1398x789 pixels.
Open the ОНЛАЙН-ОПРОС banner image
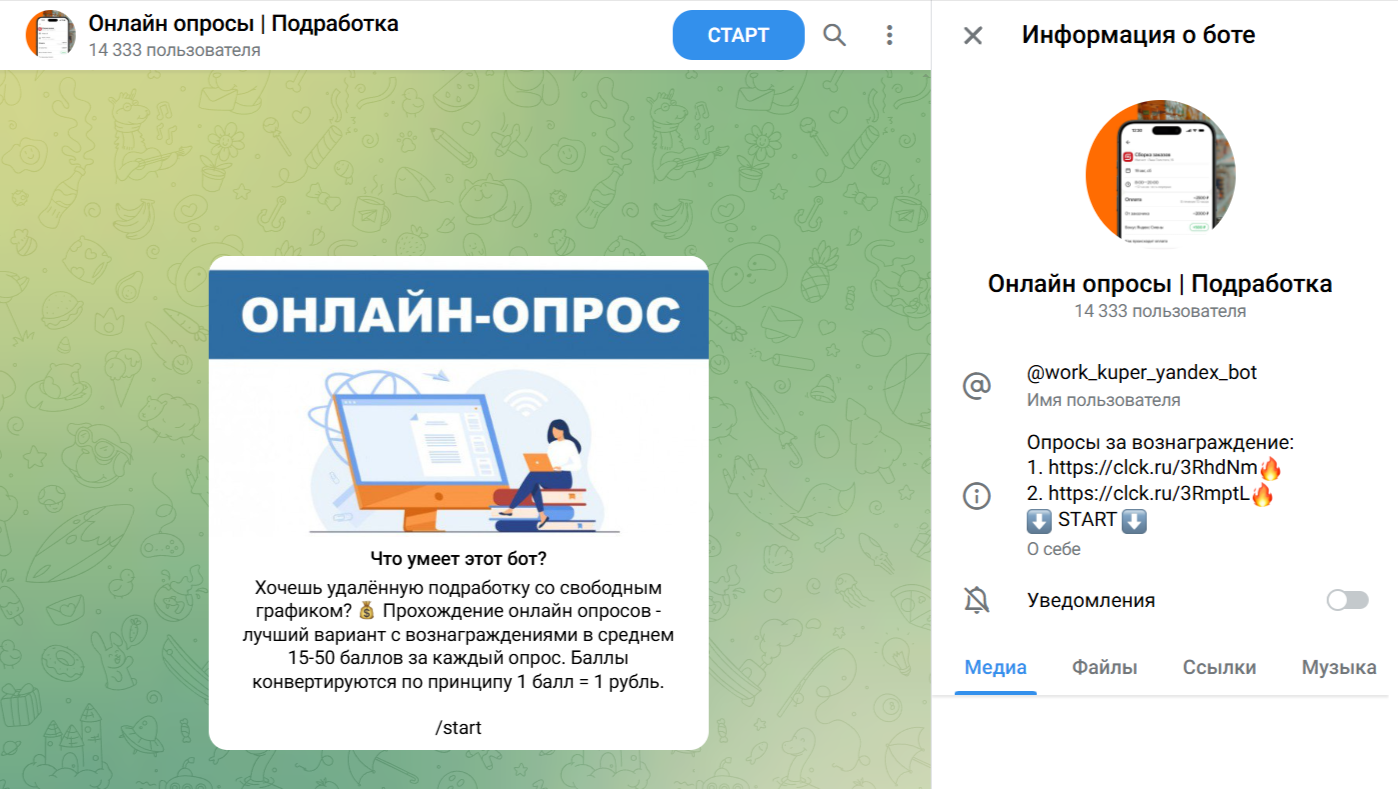[458, 400]
